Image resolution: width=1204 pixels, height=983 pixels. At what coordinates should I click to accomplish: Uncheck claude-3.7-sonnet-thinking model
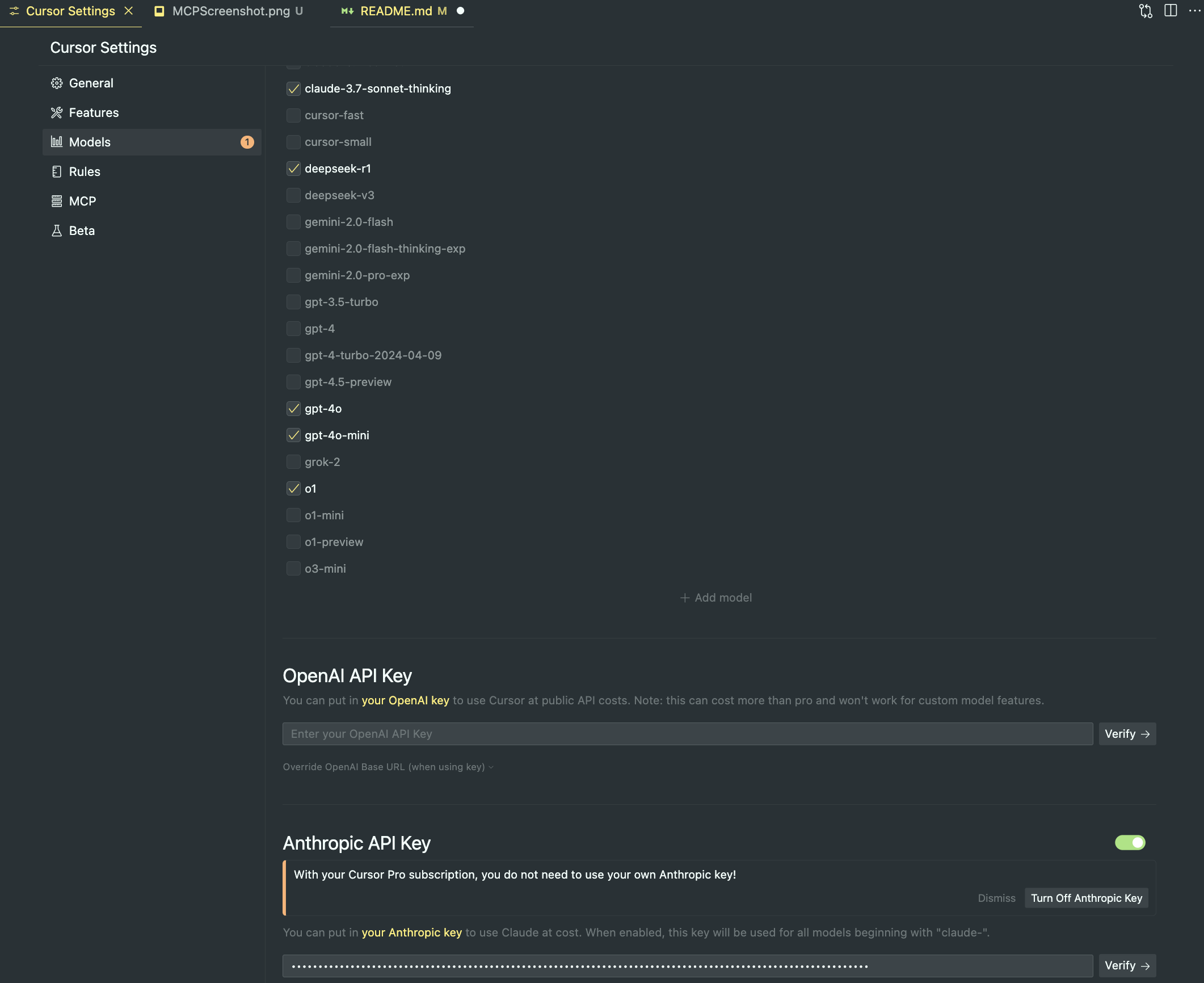pyautogui.click(x=293, y=89)
